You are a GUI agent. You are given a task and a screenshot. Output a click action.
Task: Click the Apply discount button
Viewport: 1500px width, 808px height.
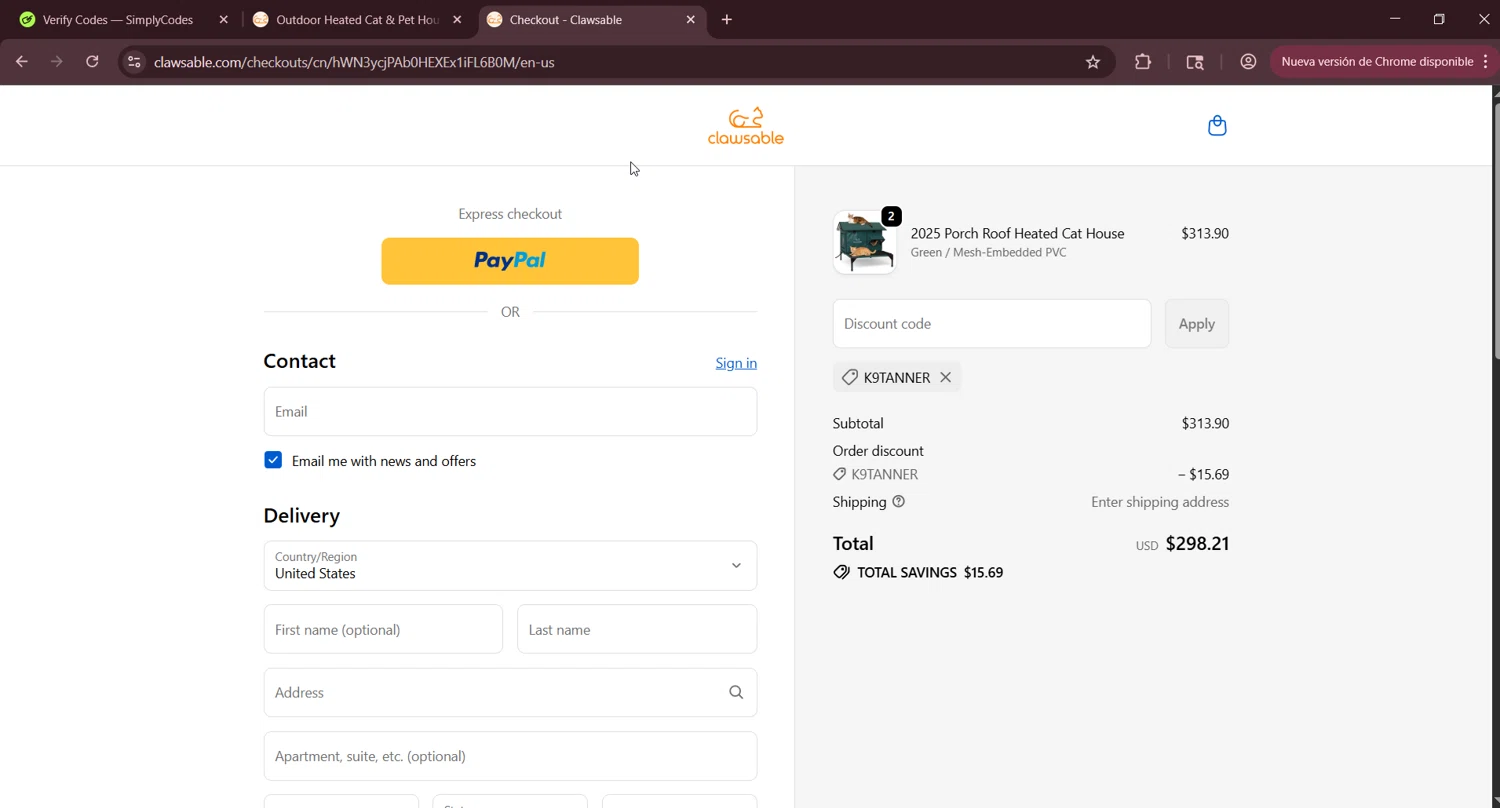pos(1197,324)
